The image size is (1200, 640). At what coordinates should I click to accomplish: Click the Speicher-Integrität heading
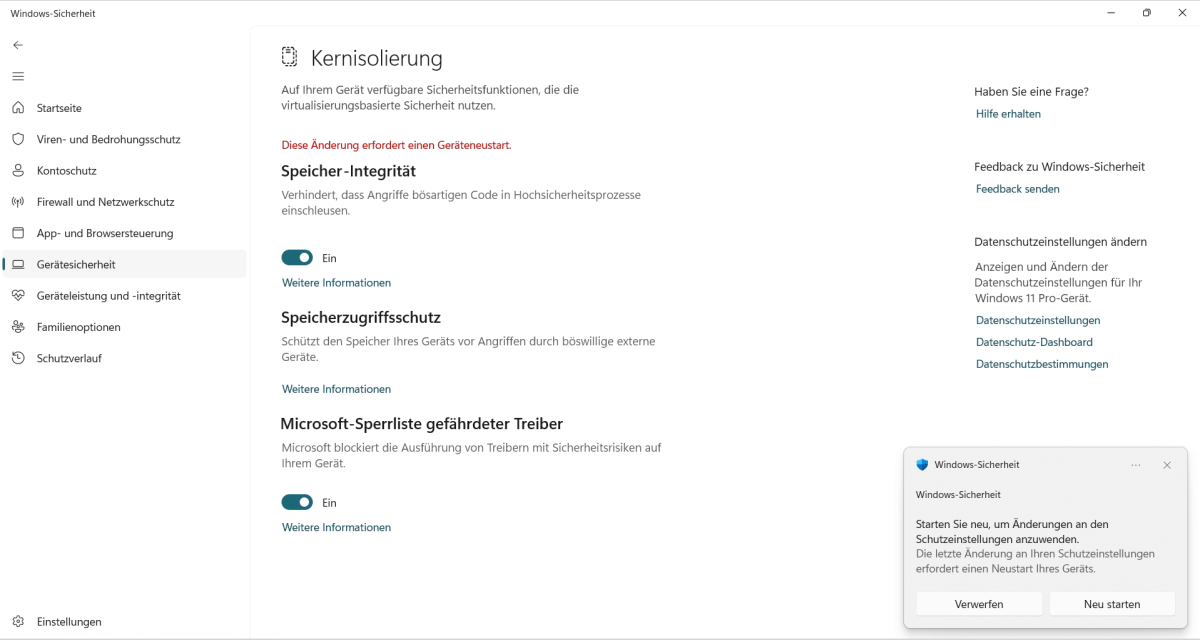(x=349, y=171)
